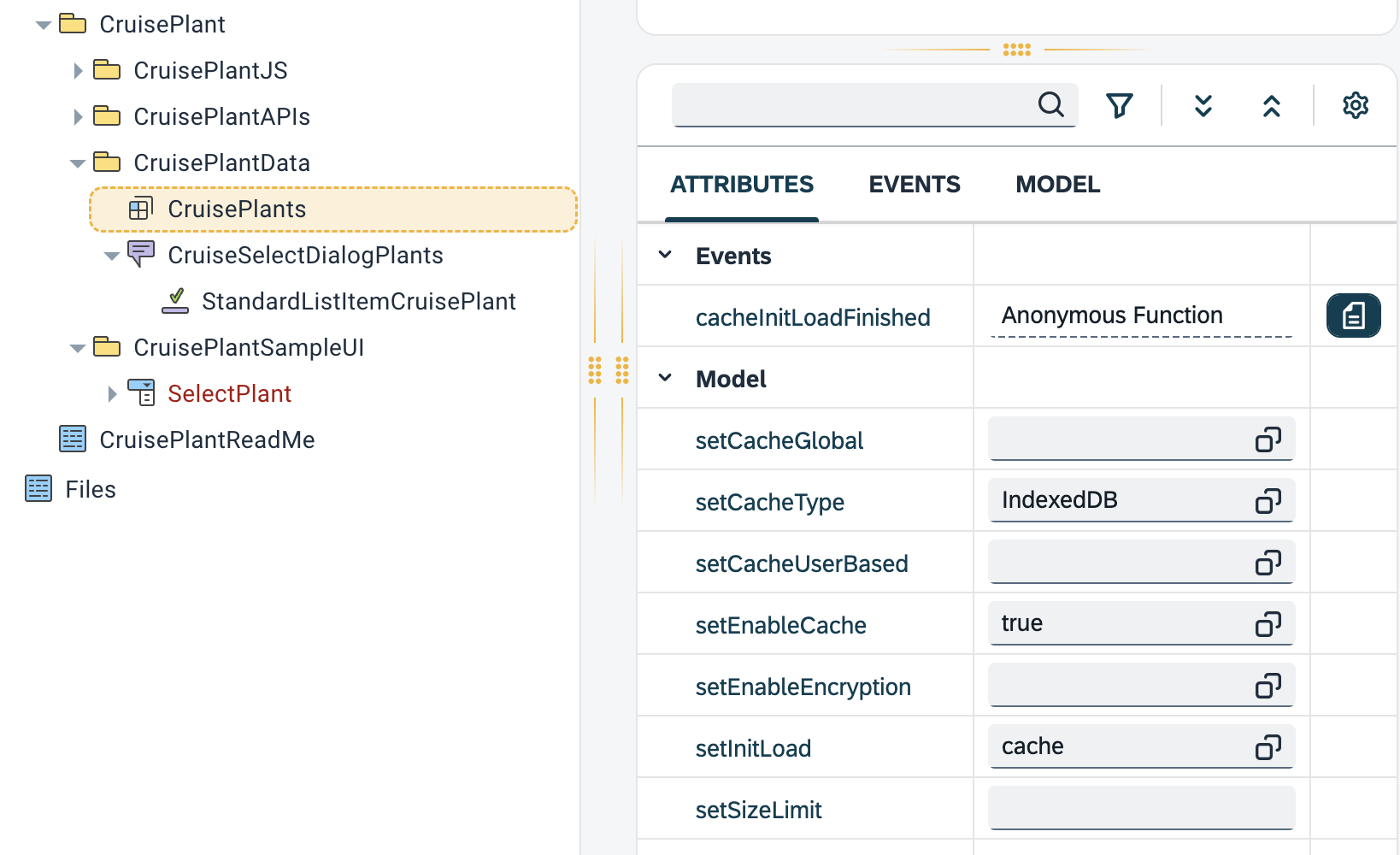
Task: Open value help for setEnableEncryption
Action: click(1268, 686)
